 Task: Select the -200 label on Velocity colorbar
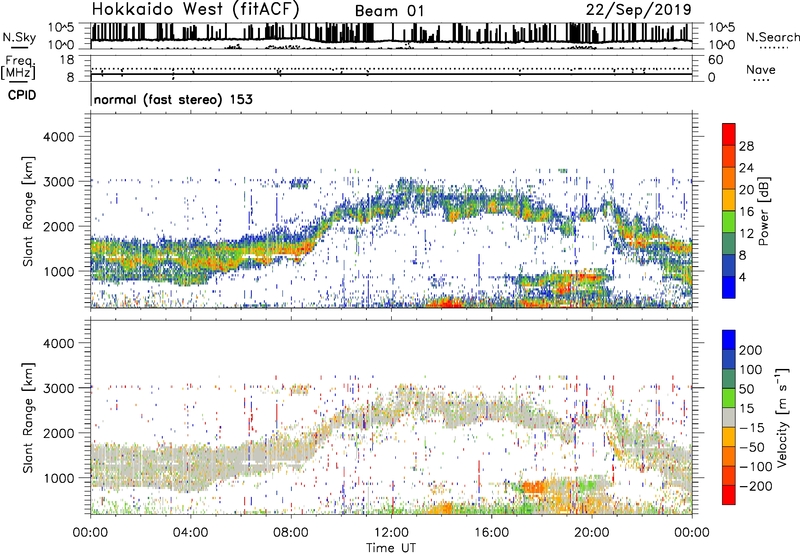755,486
